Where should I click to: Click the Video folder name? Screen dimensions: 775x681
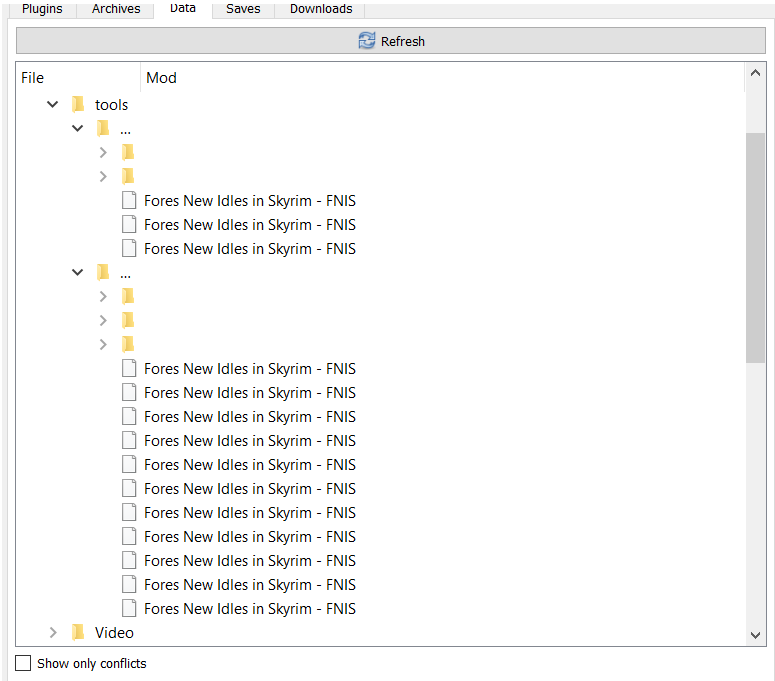point(114,633)
